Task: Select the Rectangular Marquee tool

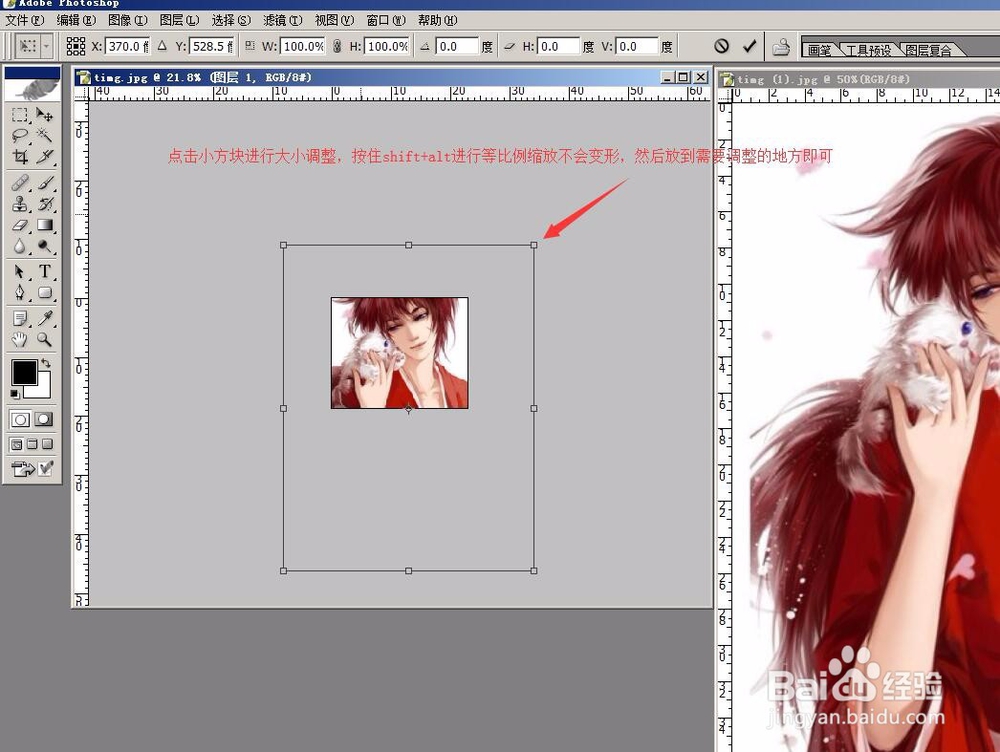Action: (20, 115)
